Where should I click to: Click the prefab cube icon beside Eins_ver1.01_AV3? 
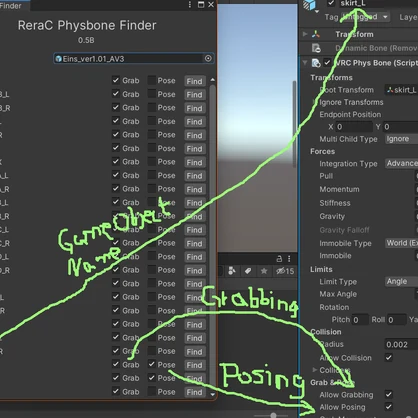[x=59, y=59]
